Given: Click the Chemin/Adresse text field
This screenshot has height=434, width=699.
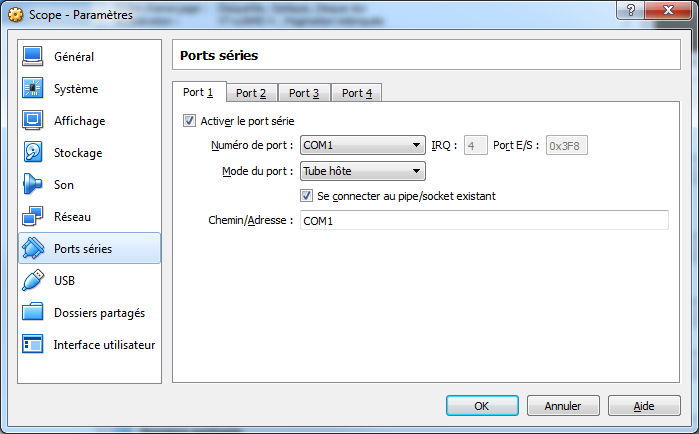Looking at the screenshot, I should pos(483,220).
